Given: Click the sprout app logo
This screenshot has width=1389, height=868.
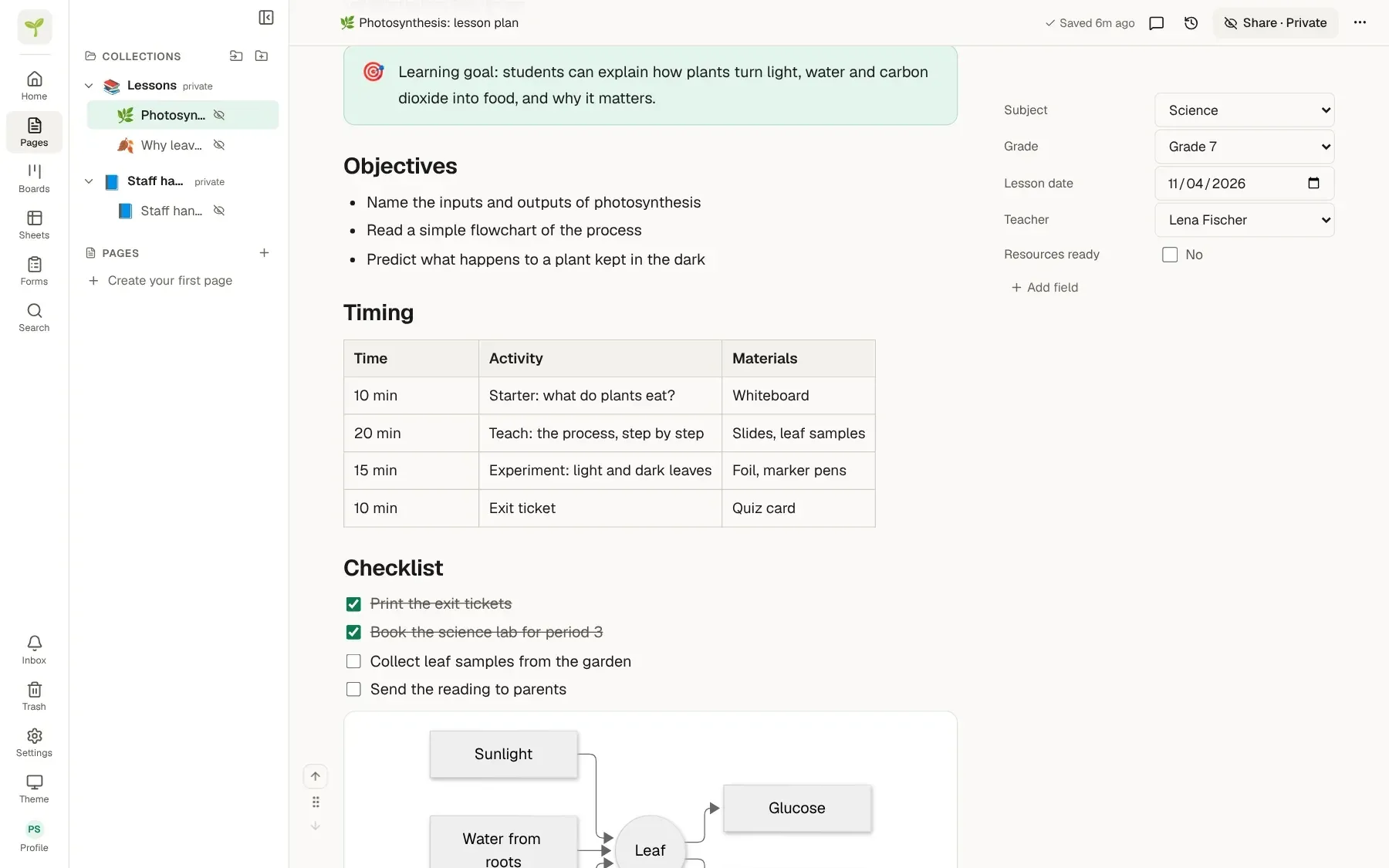Looking at the screenshot, I should tap(35, 27).
